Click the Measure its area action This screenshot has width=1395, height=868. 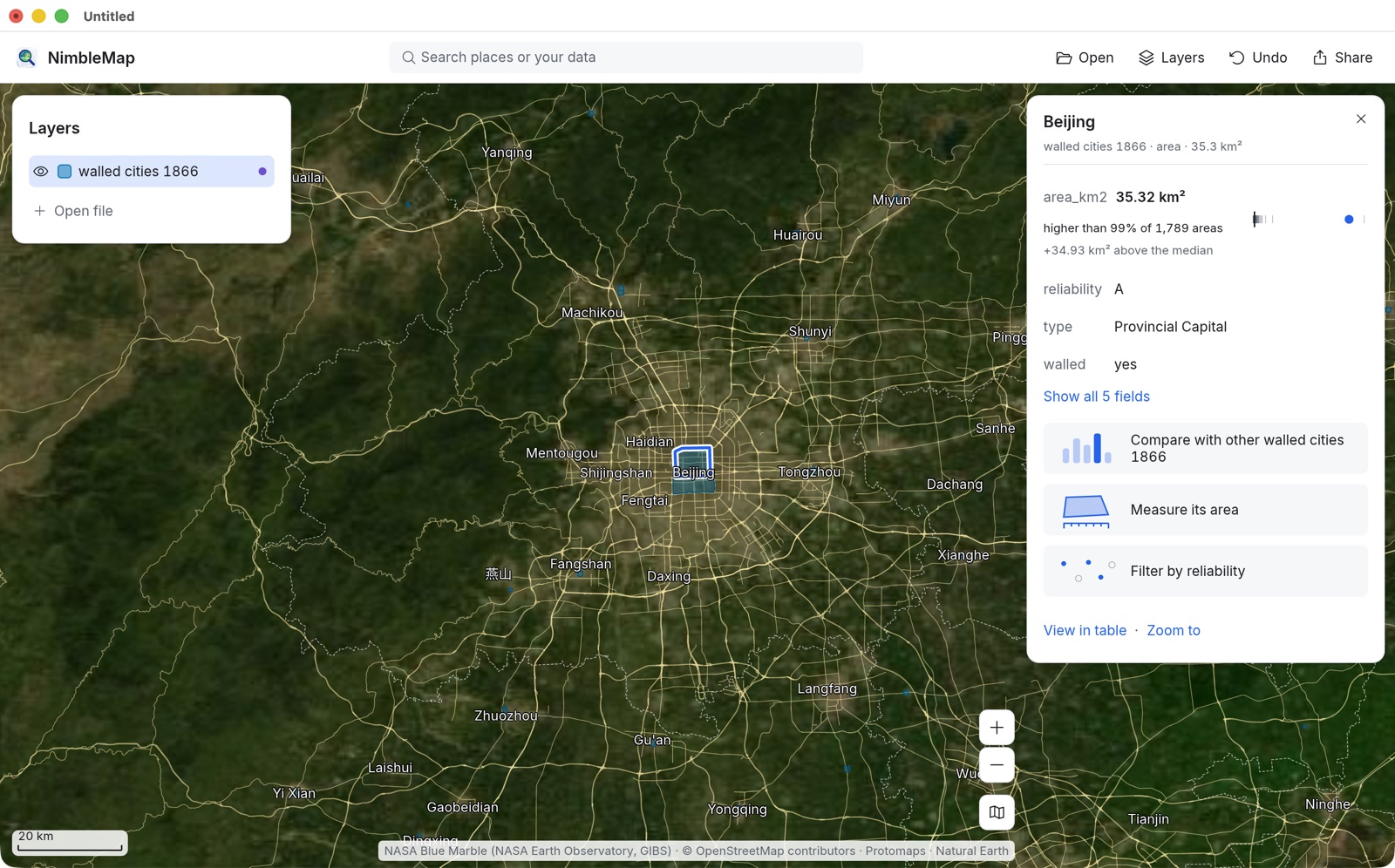pos(1206,510)
